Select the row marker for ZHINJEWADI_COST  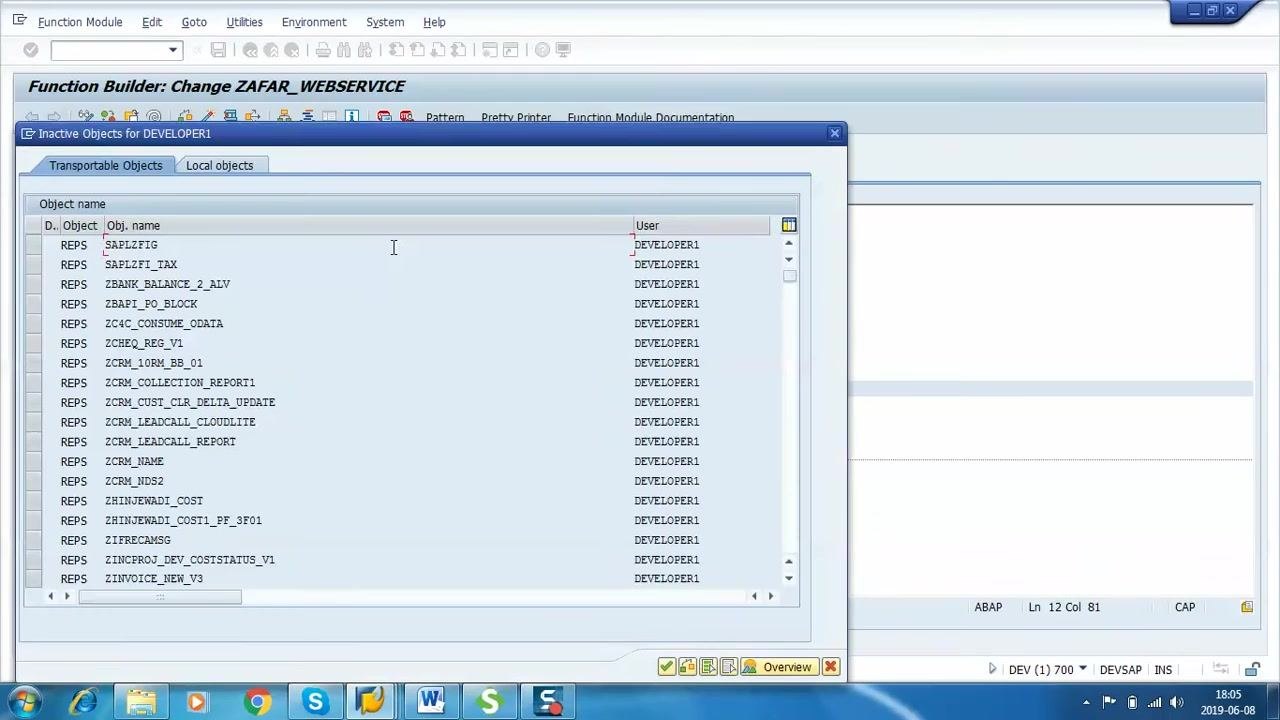click(34, 501)
